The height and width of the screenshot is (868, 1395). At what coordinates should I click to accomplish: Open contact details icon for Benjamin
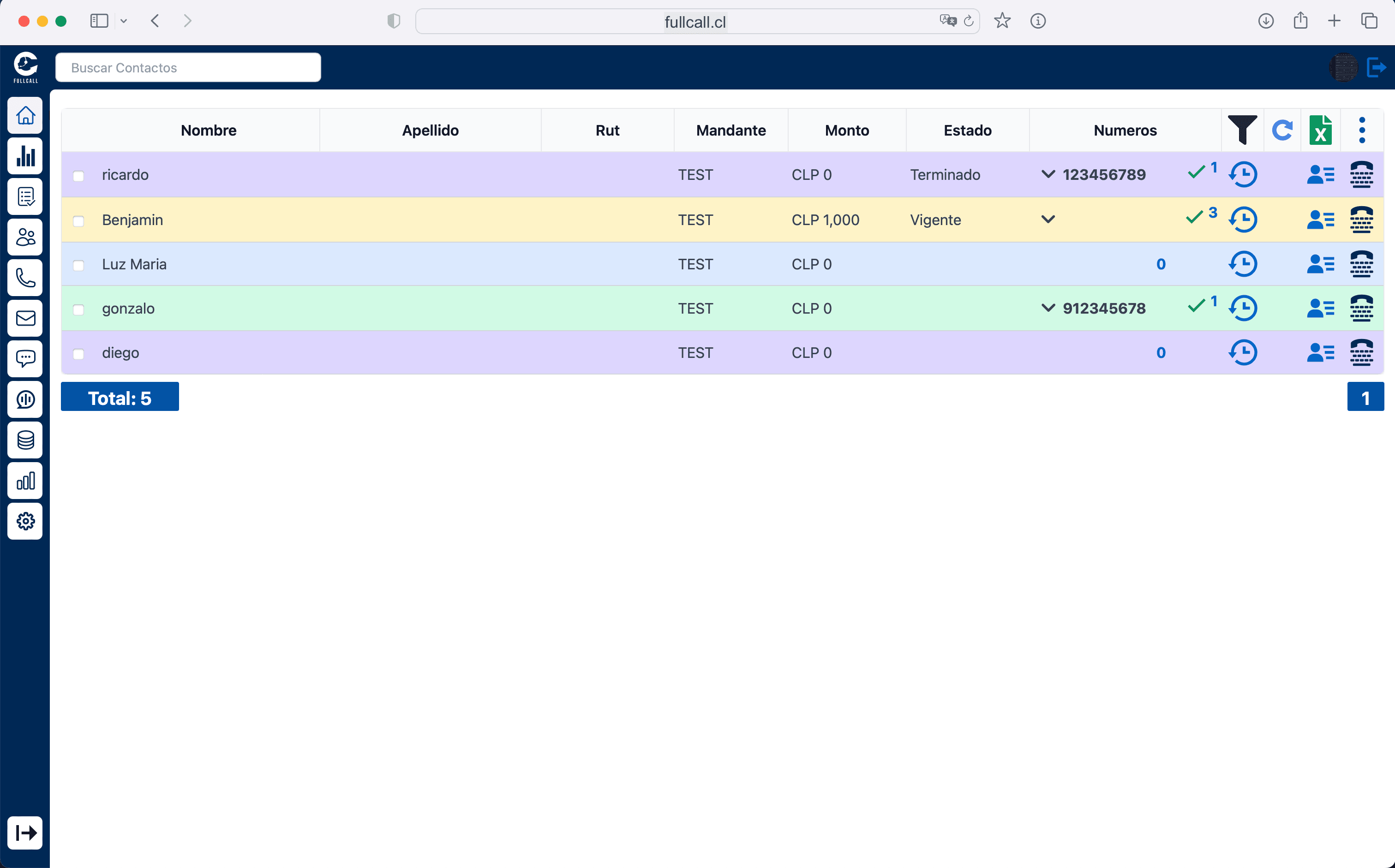pos(1320,220)
